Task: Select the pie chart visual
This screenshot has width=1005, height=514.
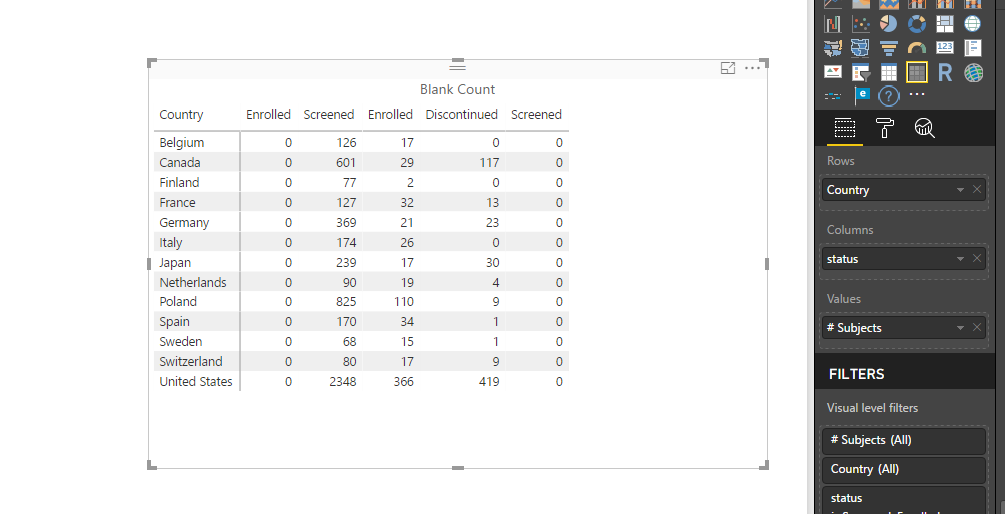Action: (x=888, y=24)
